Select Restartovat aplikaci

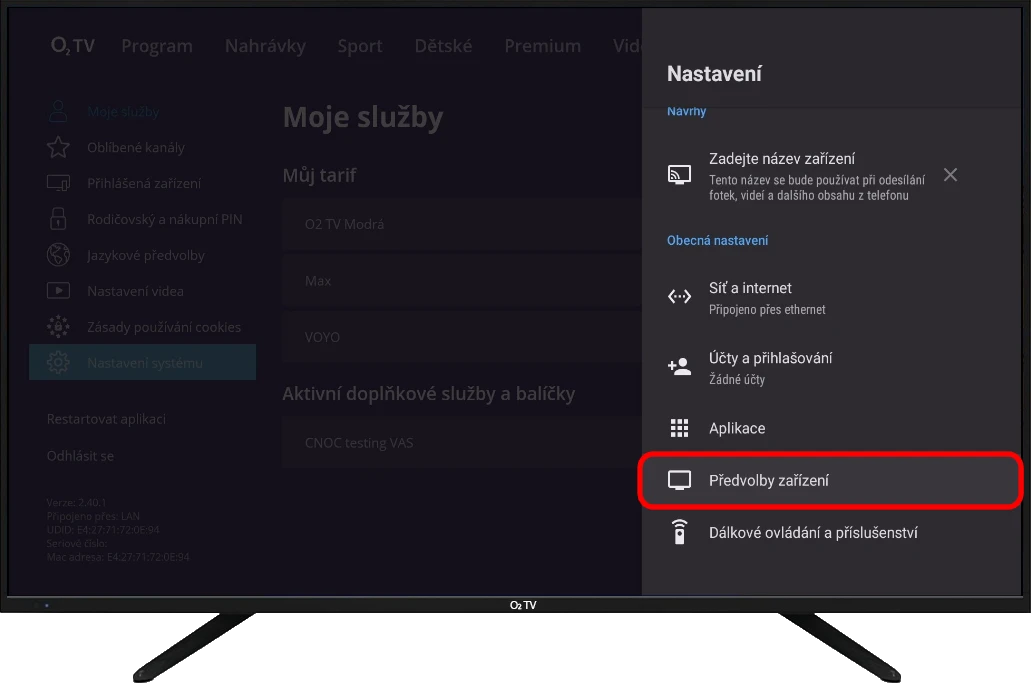pyautogui.click(x=106, y=419)
